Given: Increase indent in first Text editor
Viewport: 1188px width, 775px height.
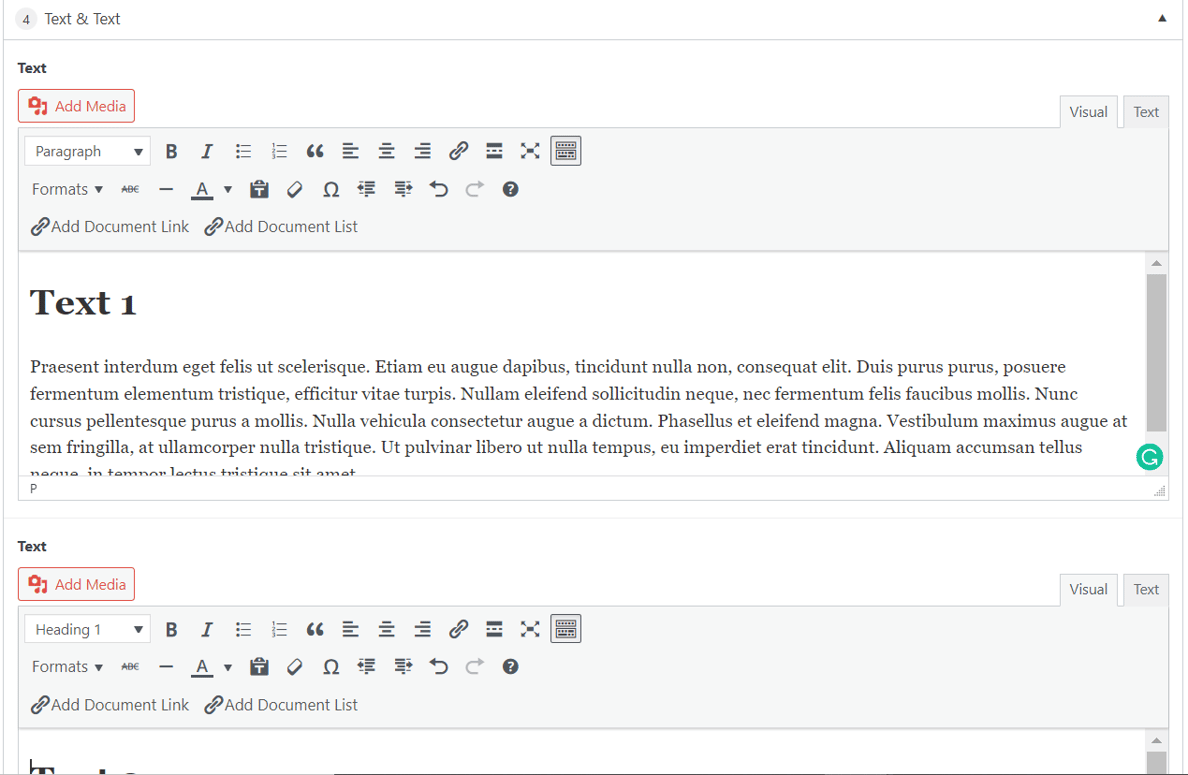Looking at the screenshot, I should pyautogui.click(x=402, y=189).
